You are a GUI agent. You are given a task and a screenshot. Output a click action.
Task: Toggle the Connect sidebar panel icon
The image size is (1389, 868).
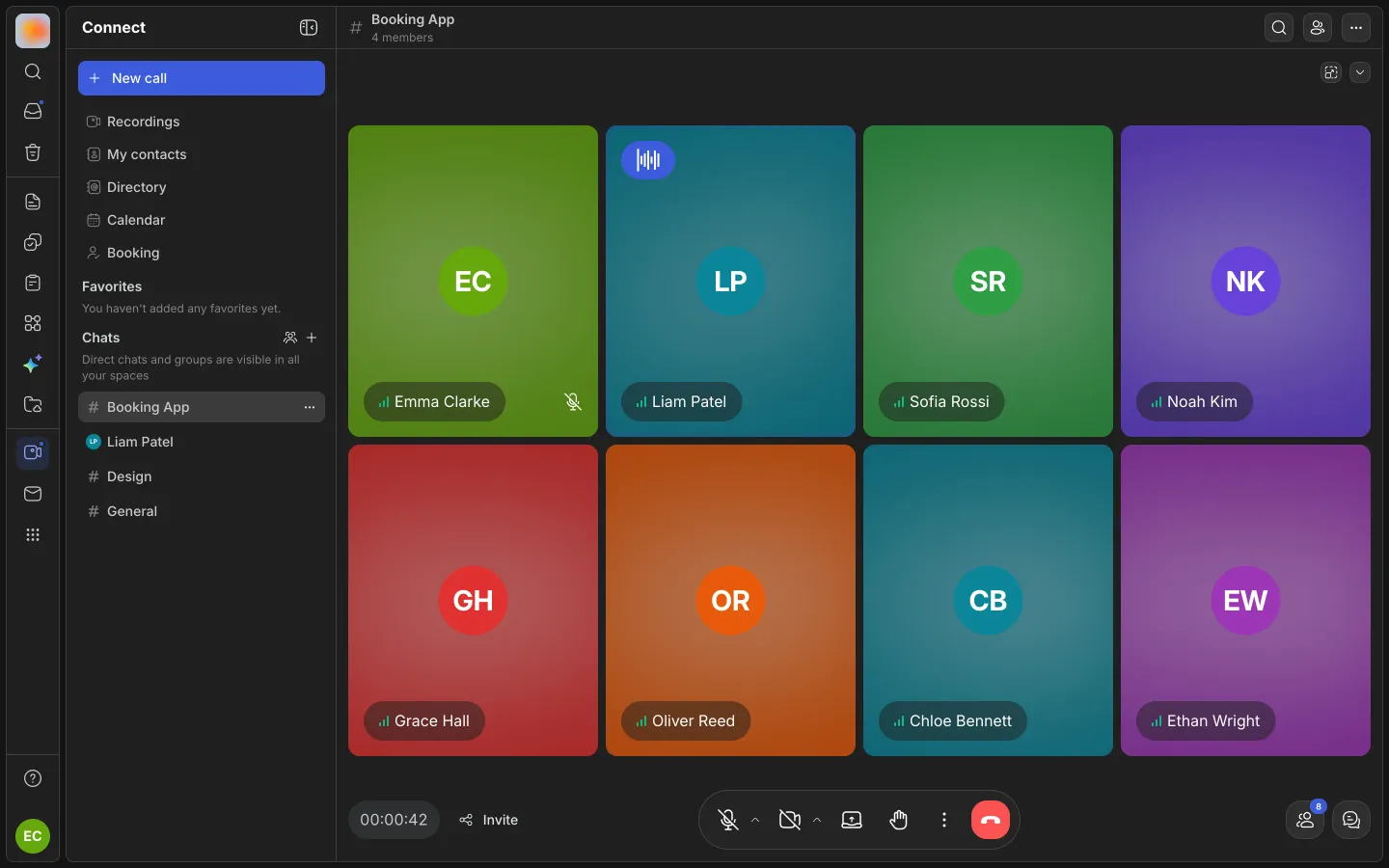[309, 28]
